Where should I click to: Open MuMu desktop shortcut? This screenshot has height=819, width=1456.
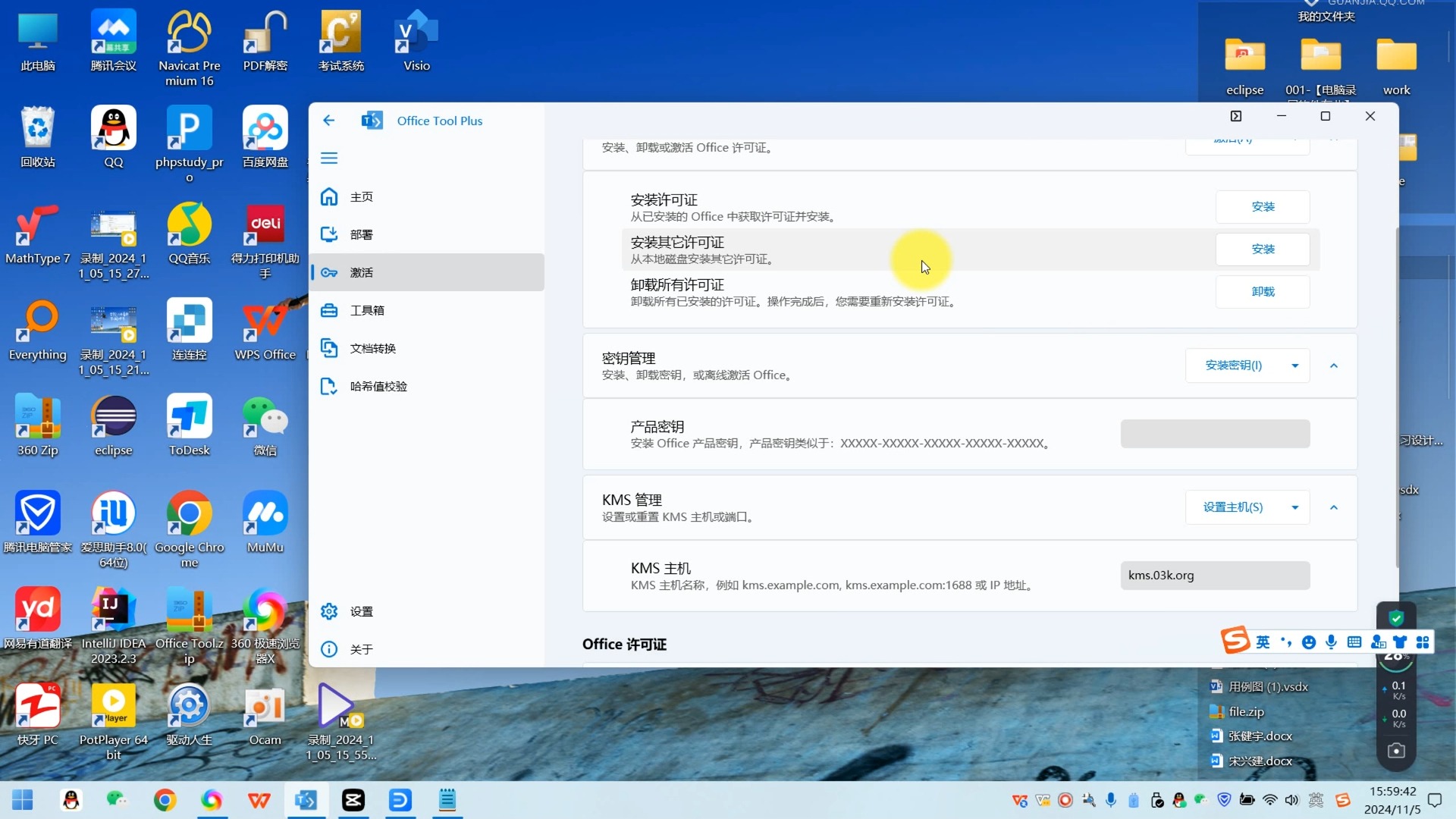(x=265, y=523)
